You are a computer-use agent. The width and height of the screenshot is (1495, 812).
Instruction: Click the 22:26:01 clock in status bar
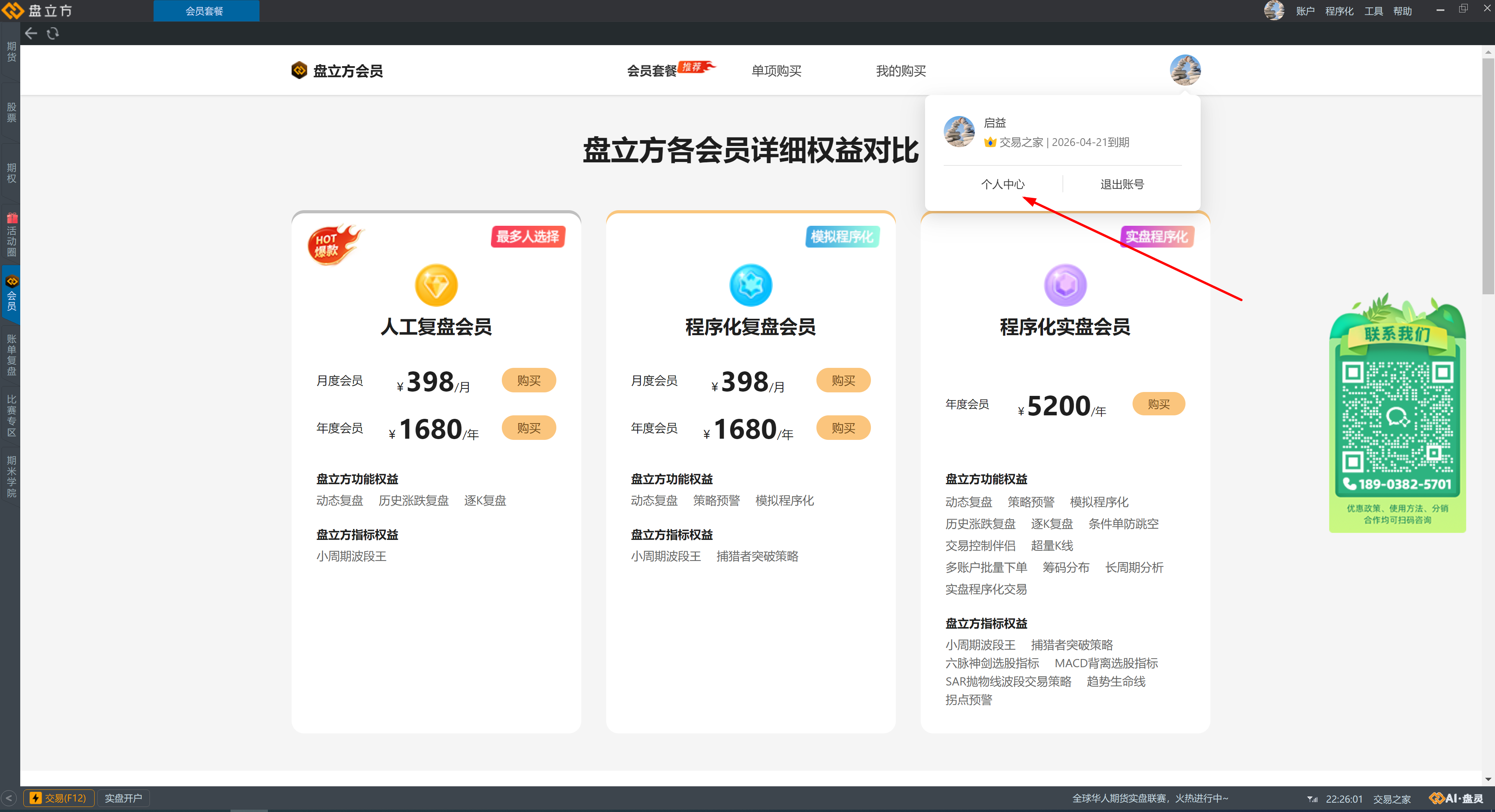pos(1344,799)
